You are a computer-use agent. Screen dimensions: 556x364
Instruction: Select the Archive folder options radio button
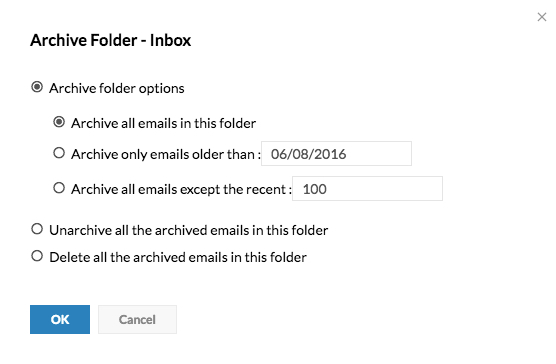[37, 87]
